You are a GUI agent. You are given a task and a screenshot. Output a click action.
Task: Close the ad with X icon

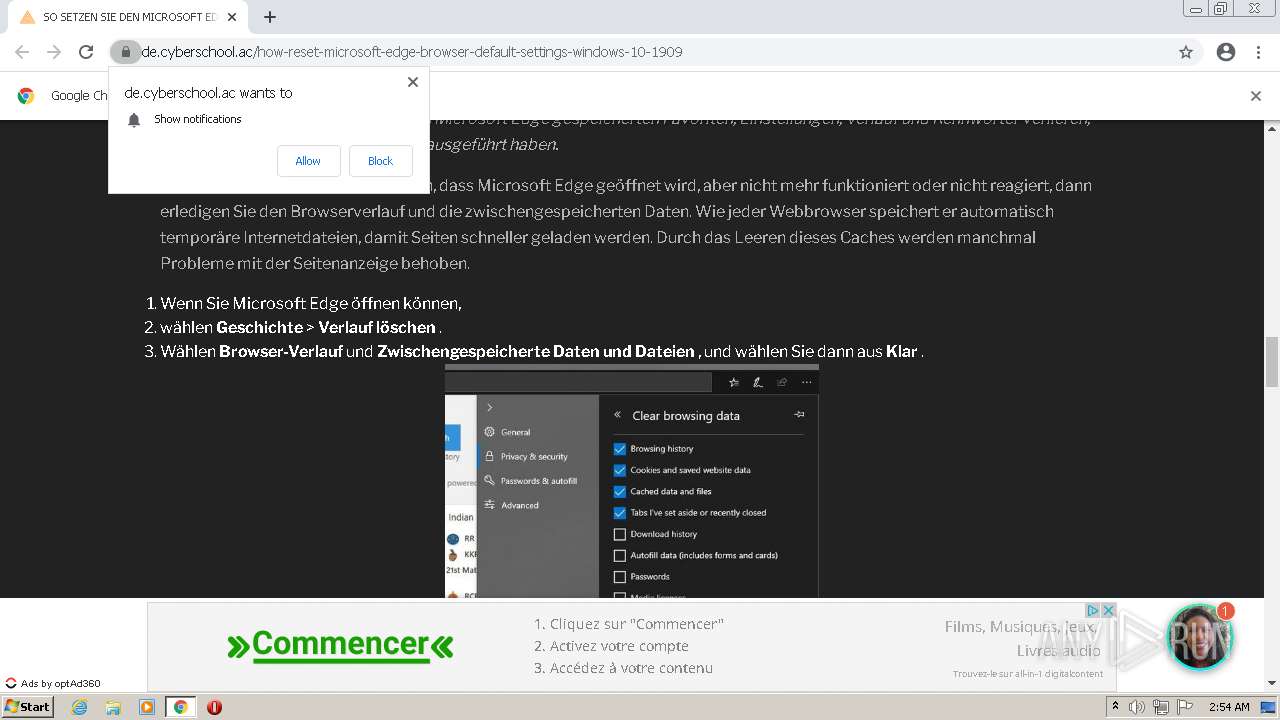(x=1108, y=610)
